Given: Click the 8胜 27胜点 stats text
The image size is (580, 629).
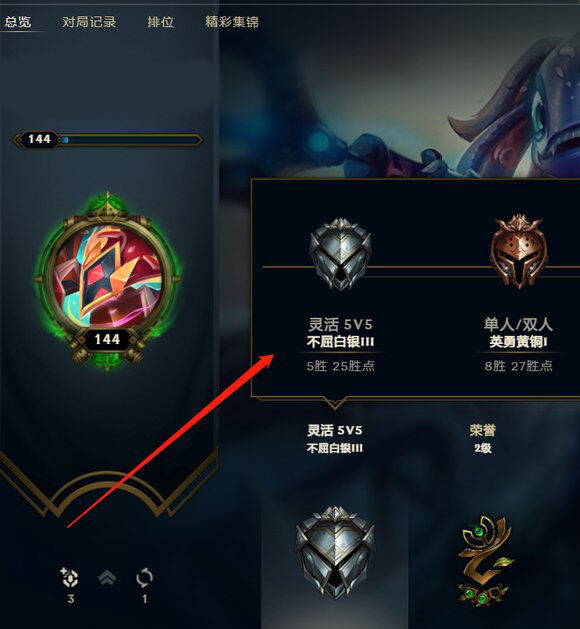Looking at the screenshot, I should pyautogui.click(x=518, y=366).
